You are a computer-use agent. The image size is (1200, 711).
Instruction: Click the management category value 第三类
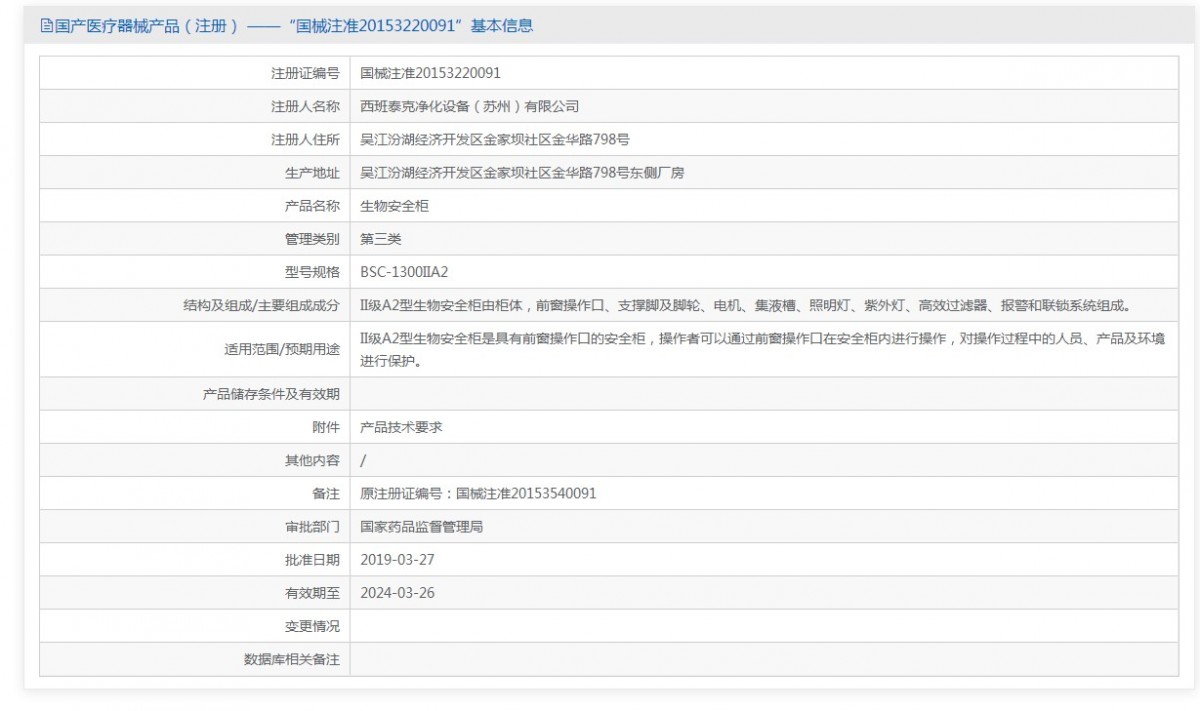coord(381,238)
